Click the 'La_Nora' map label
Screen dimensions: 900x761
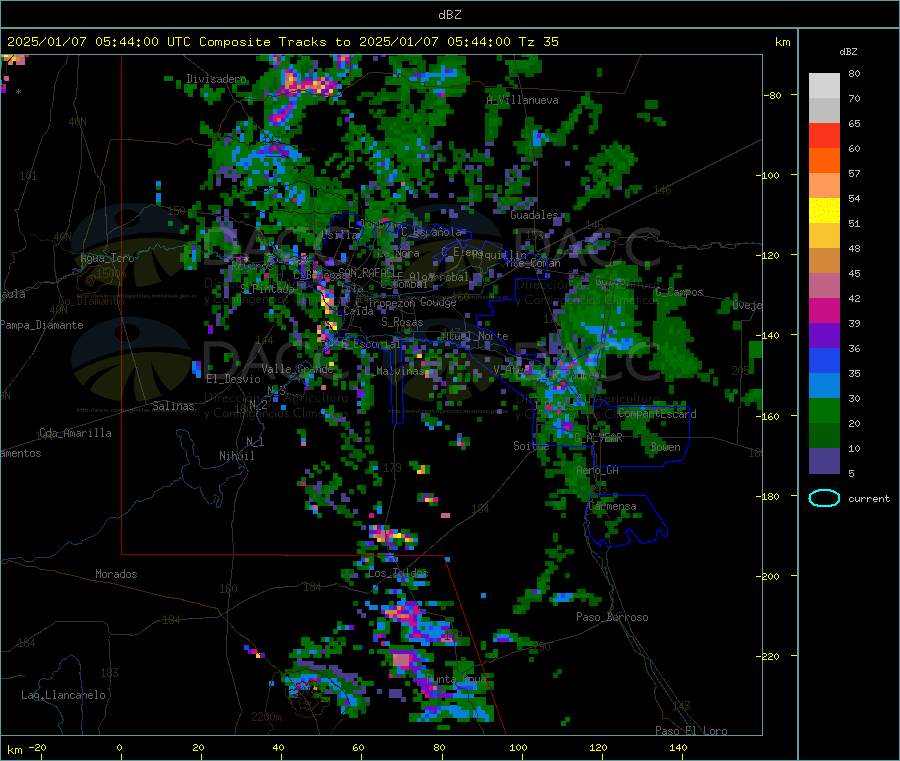click(x=398, y=254)
